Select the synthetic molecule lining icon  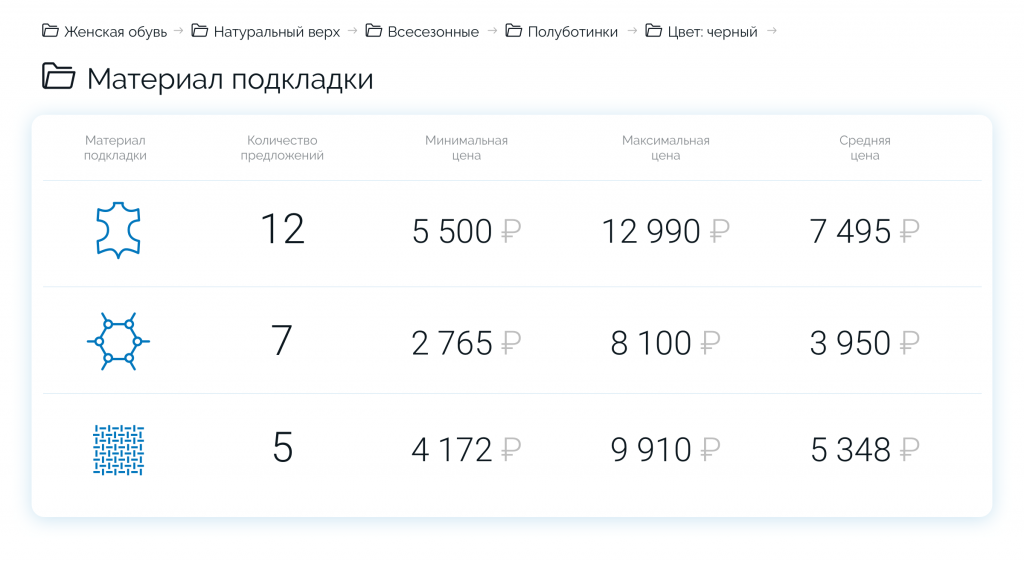118,341
